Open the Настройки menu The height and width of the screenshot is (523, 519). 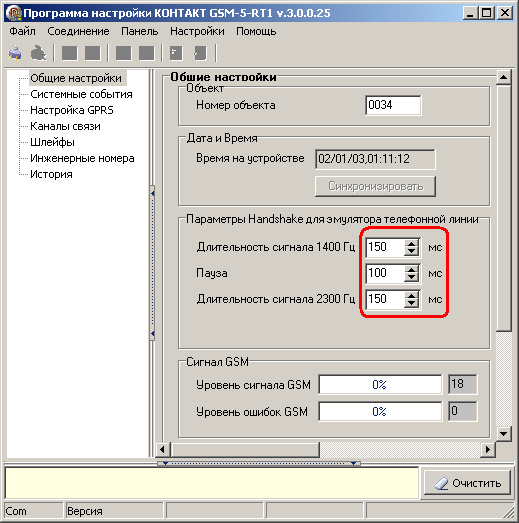197,31
